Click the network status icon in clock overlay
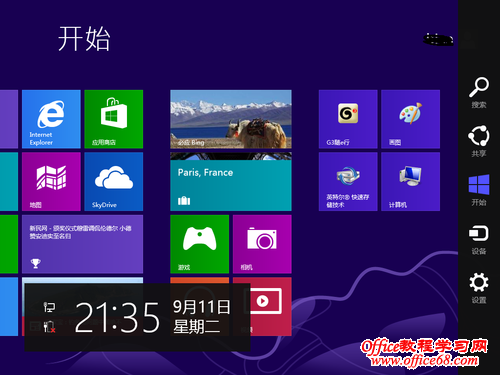Image resolution: width=500 pixels, height=375 pixels. point(49,307)
